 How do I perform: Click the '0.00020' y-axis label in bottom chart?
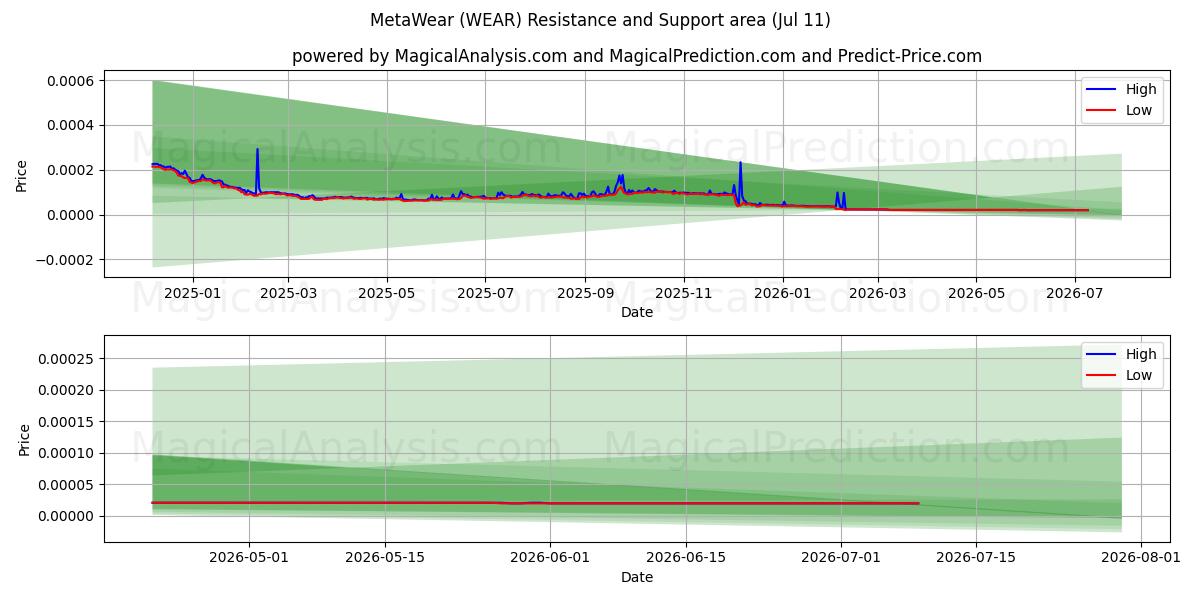click(x=68, y=390)
